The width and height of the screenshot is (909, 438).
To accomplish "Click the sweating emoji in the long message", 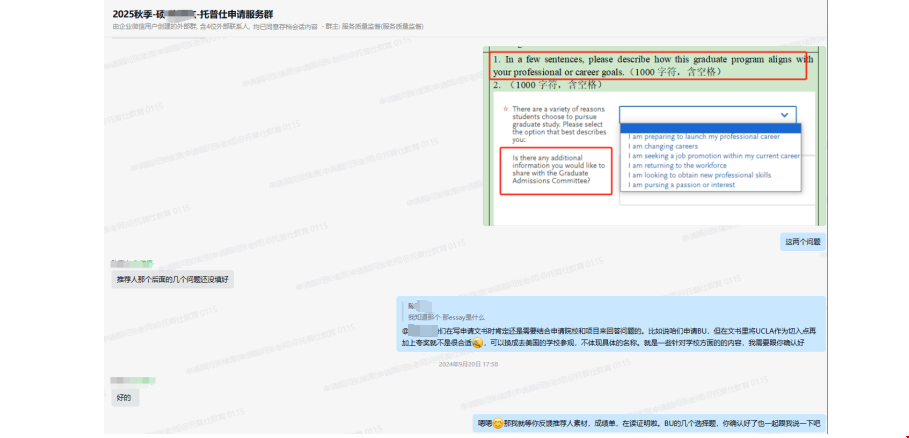I will pyautogui.click(x=478, y=343).
